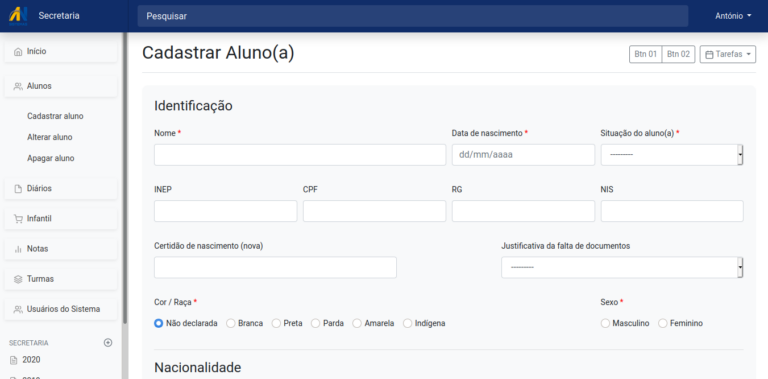Click the bar chart icon beside Notas

18,249
